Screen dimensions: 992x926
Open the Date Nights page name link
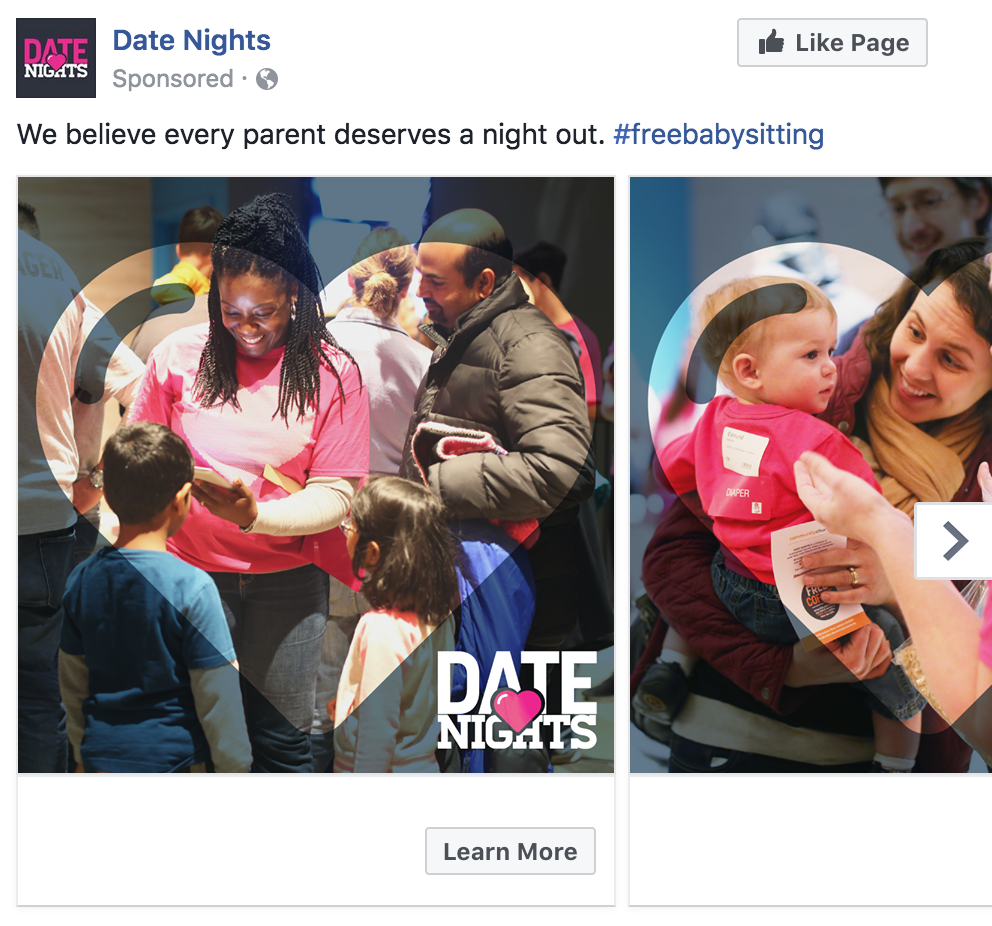click(191, 40)
